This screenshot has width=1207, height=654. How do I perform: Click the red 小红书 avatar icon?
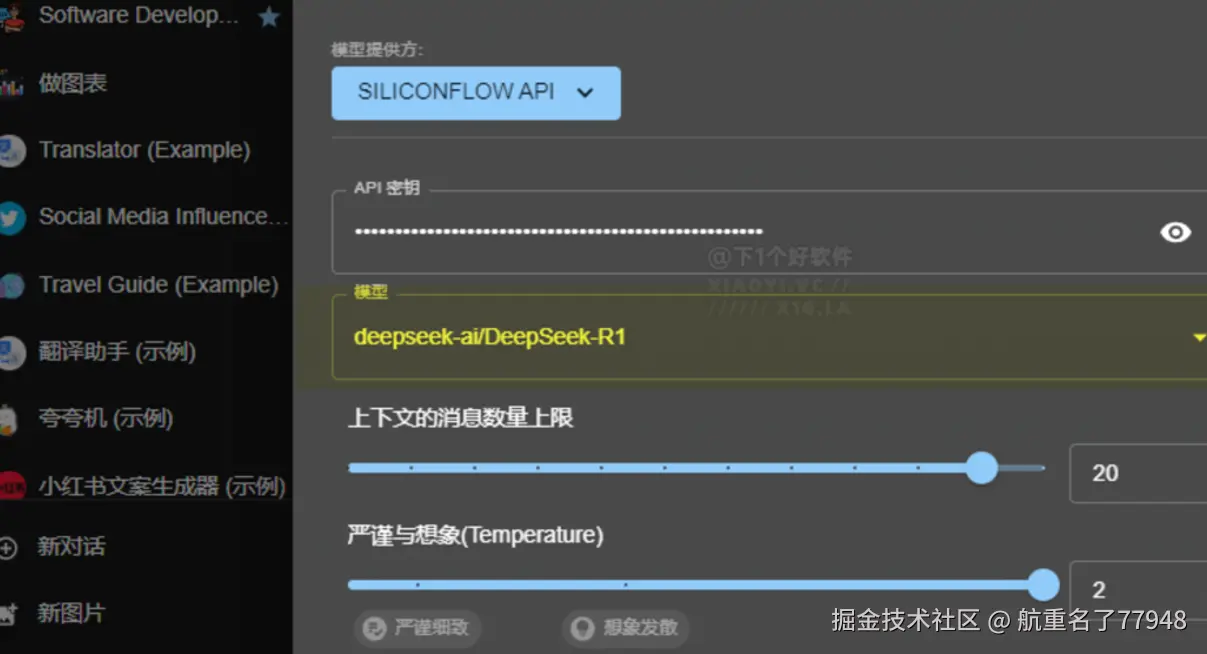coord(11,487)
